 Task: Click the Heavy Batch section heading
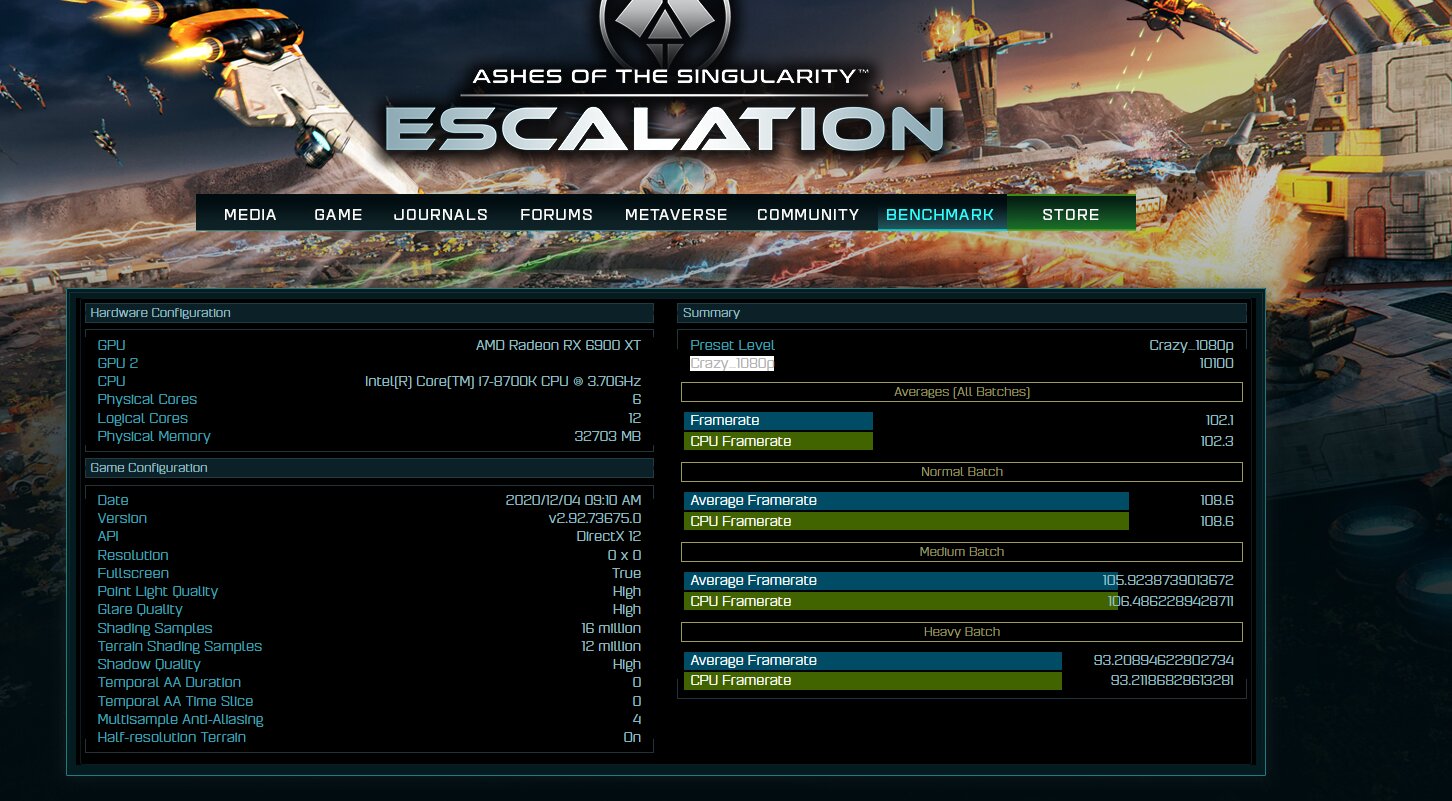click(961, 632)
